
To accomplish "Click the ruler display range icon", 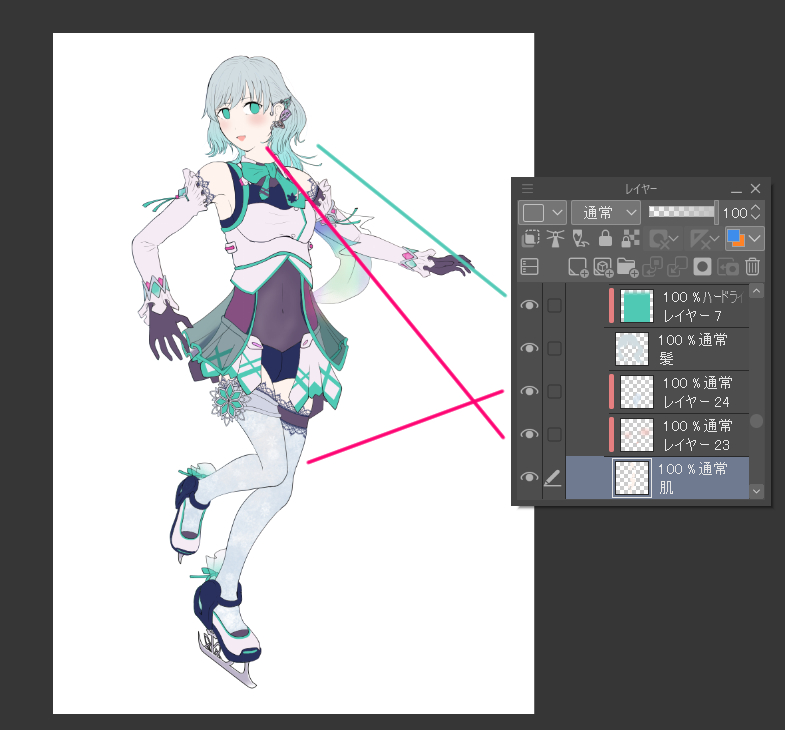I will pos(699,239).
